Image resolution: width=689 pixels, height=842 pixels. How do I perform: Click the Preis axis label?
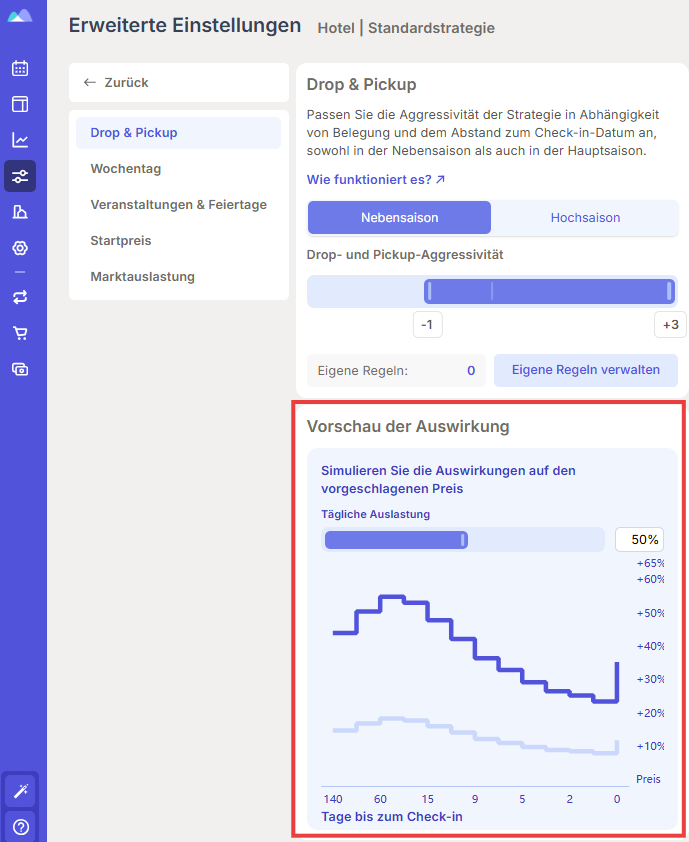[x=648, y=779]
